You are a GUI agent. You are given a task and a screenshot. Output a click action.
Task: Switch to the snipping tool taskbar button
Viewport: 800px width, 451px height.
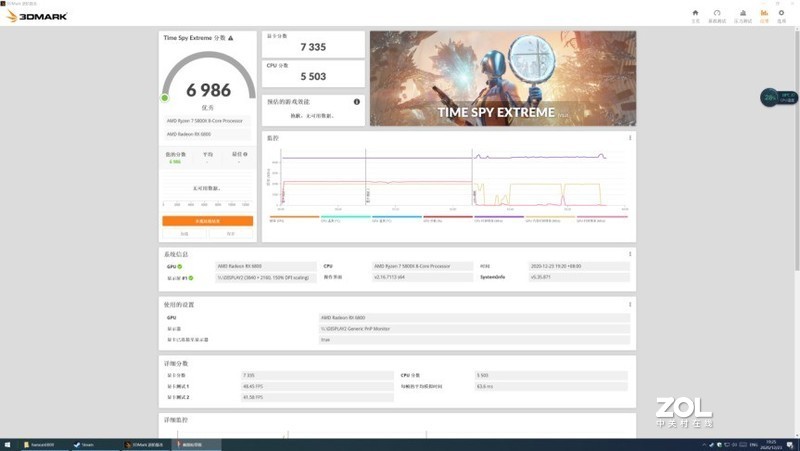196,445
